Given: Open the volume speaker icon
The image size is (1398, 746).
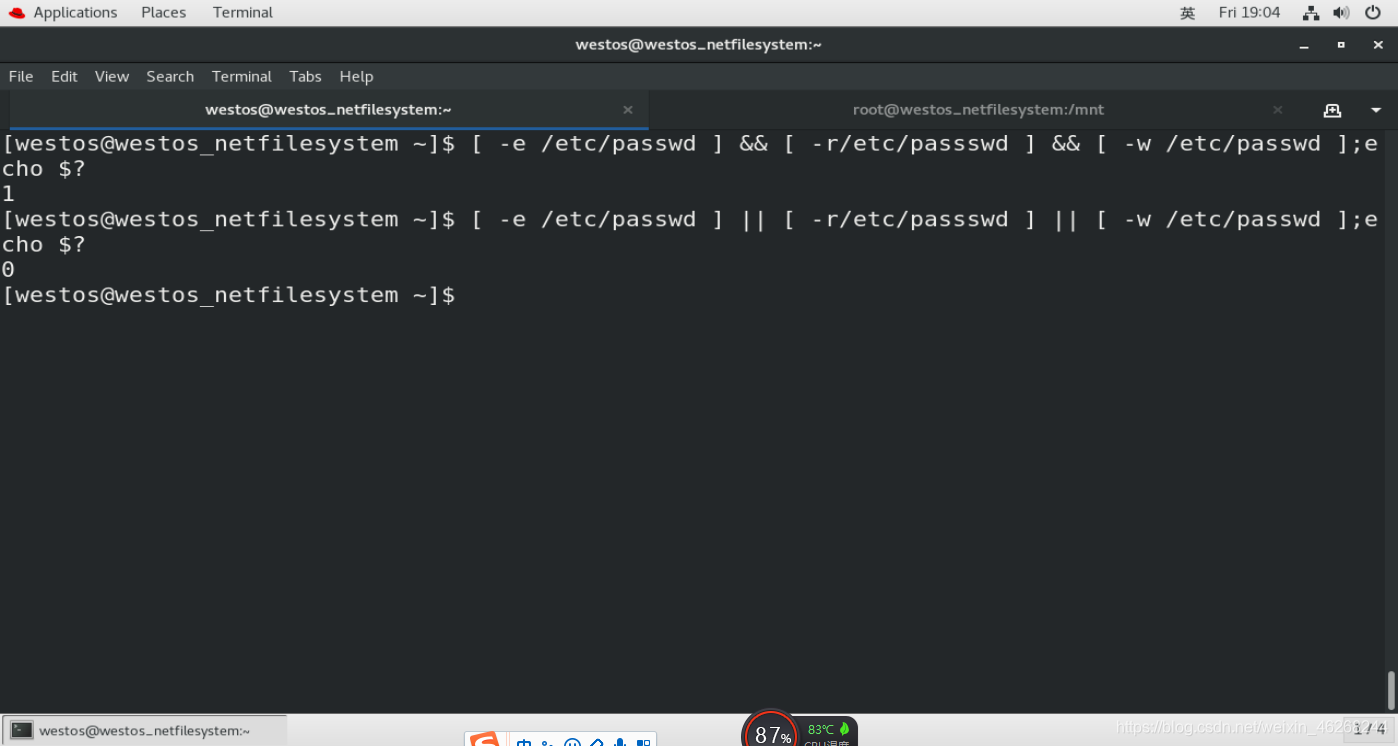Looking at the screenshot, I should tap(1342, 13).
